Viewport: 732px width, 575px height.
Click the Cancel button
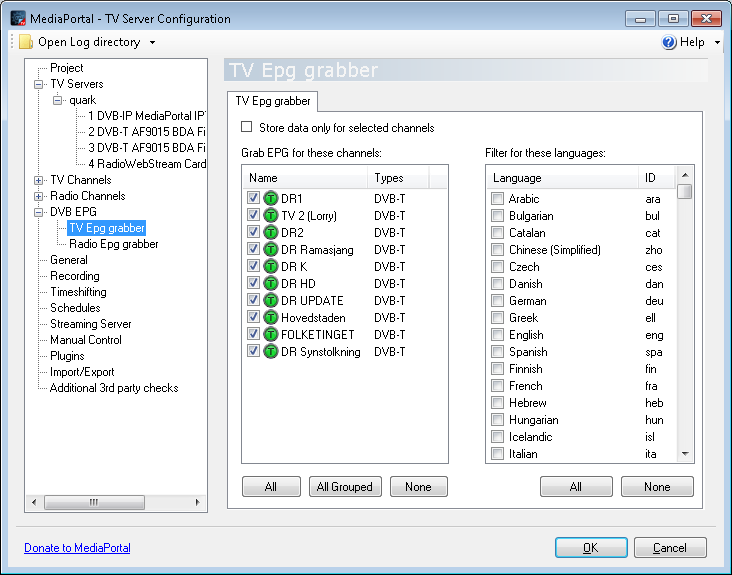coord(670,547)
